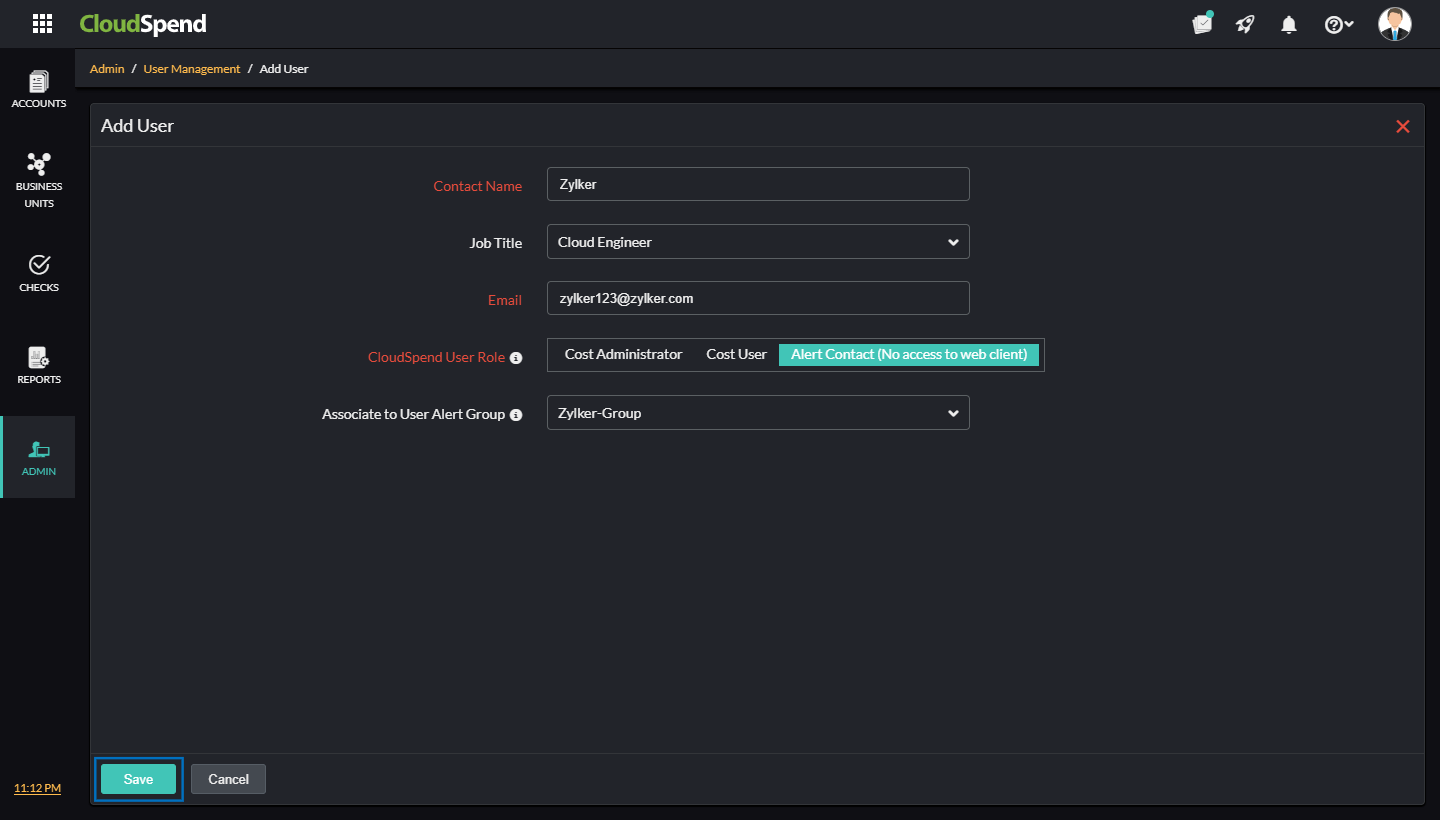Open the Business Units section

point(38,180)
